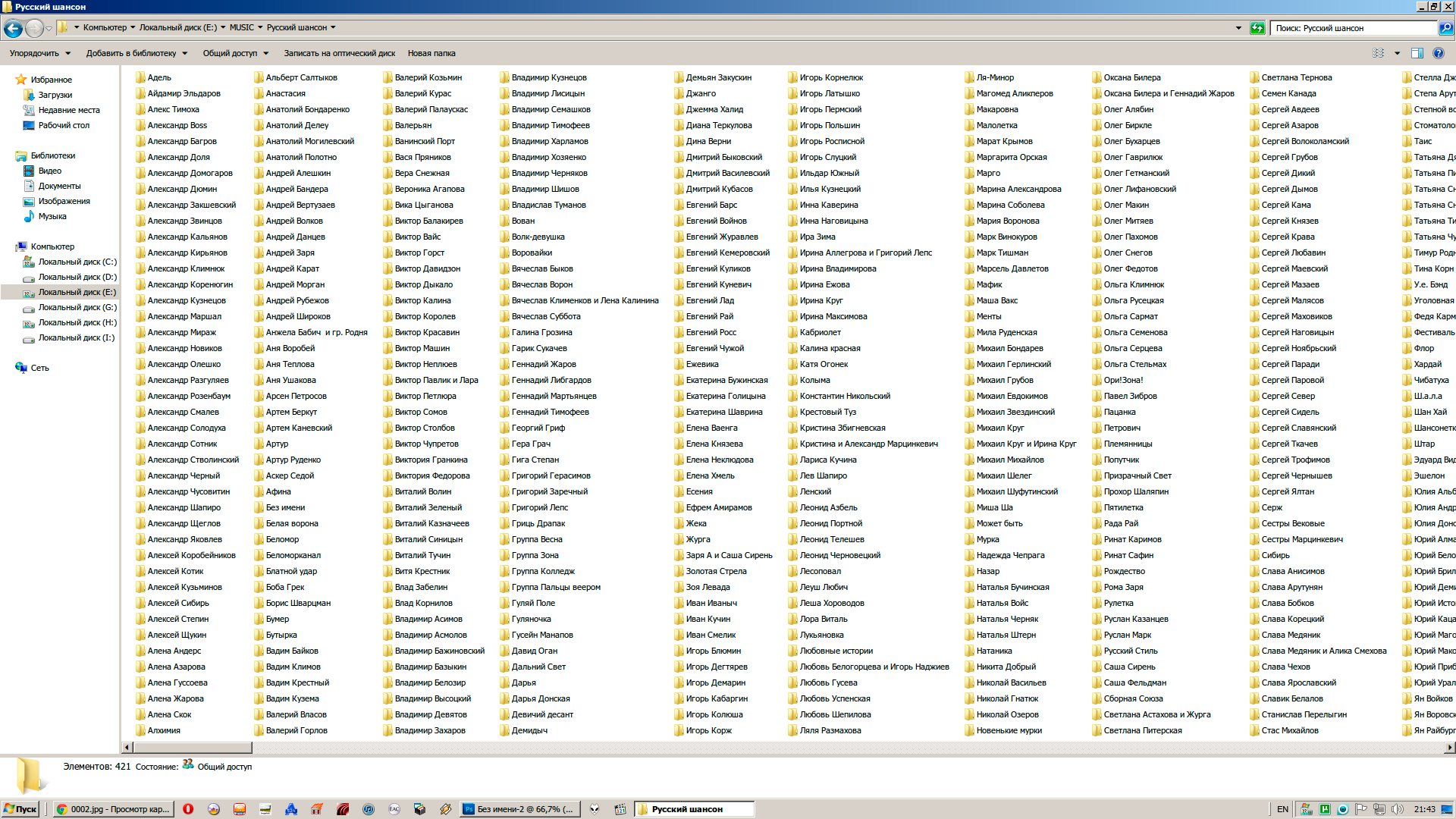Click the Change view icon
Image resolution: width=1456 pixels, height=819 pixels.
click(x=1378, y=53)
